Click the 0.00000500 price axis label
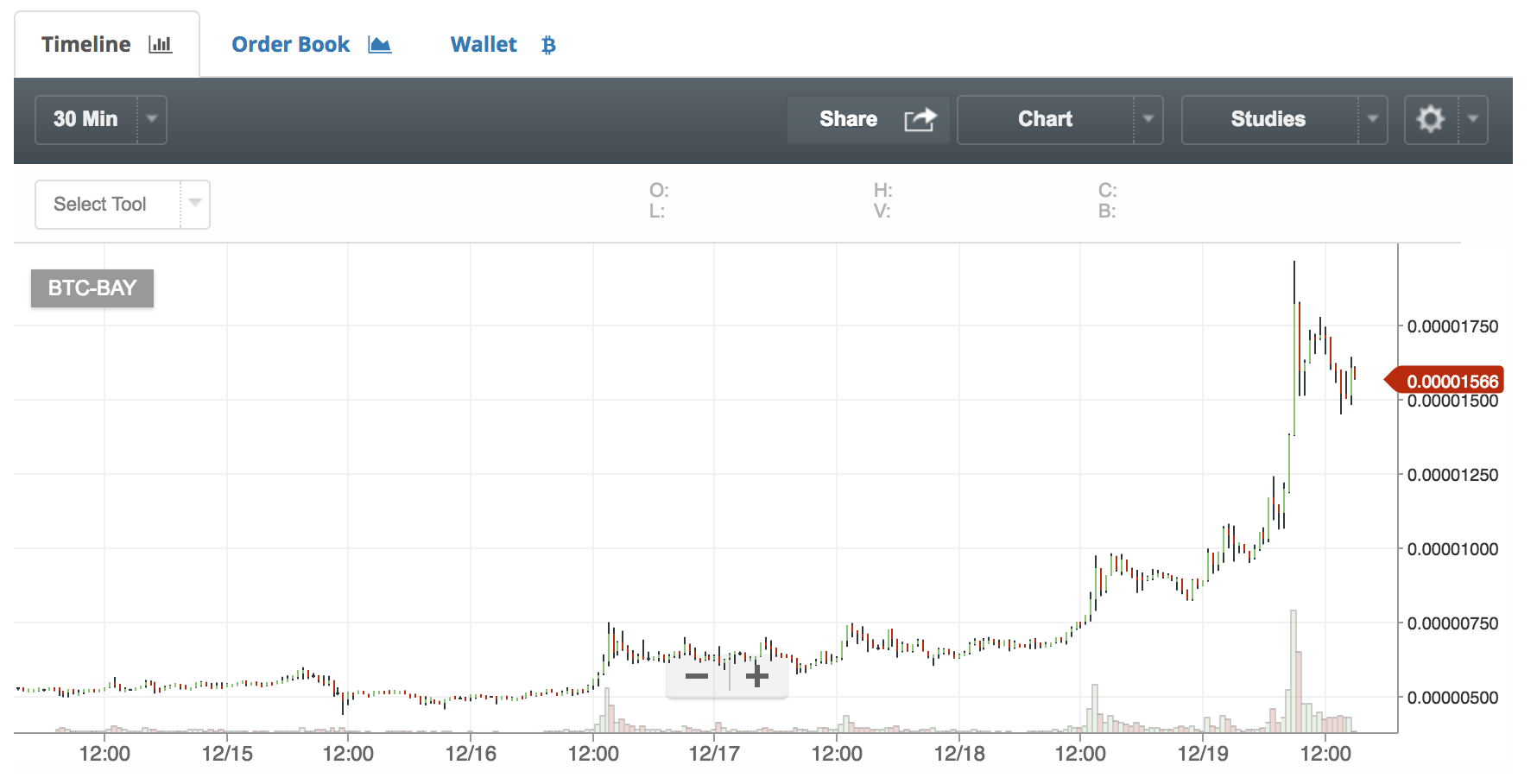This screenshot has width=1537, height=784. (1452, 698)
